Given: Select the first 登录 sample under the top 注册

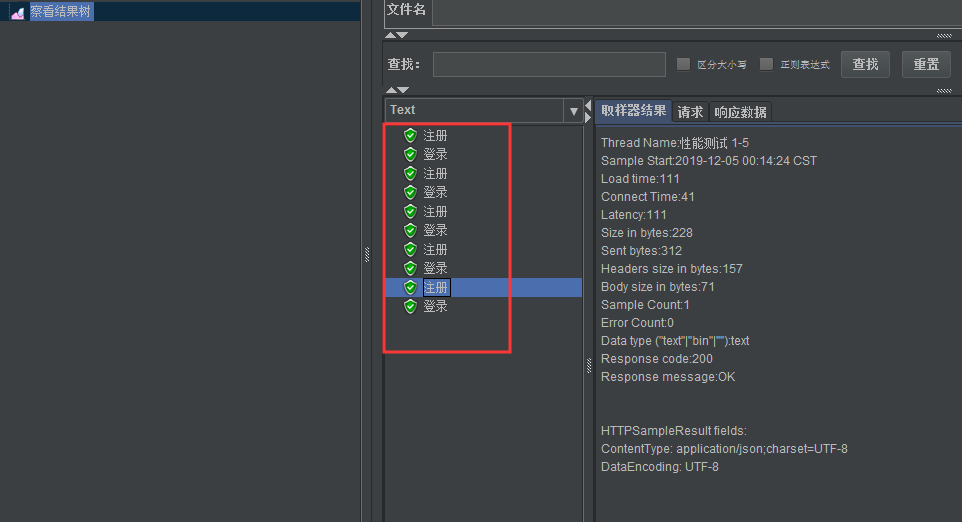Looking at the screenshot, I should 435,155.
